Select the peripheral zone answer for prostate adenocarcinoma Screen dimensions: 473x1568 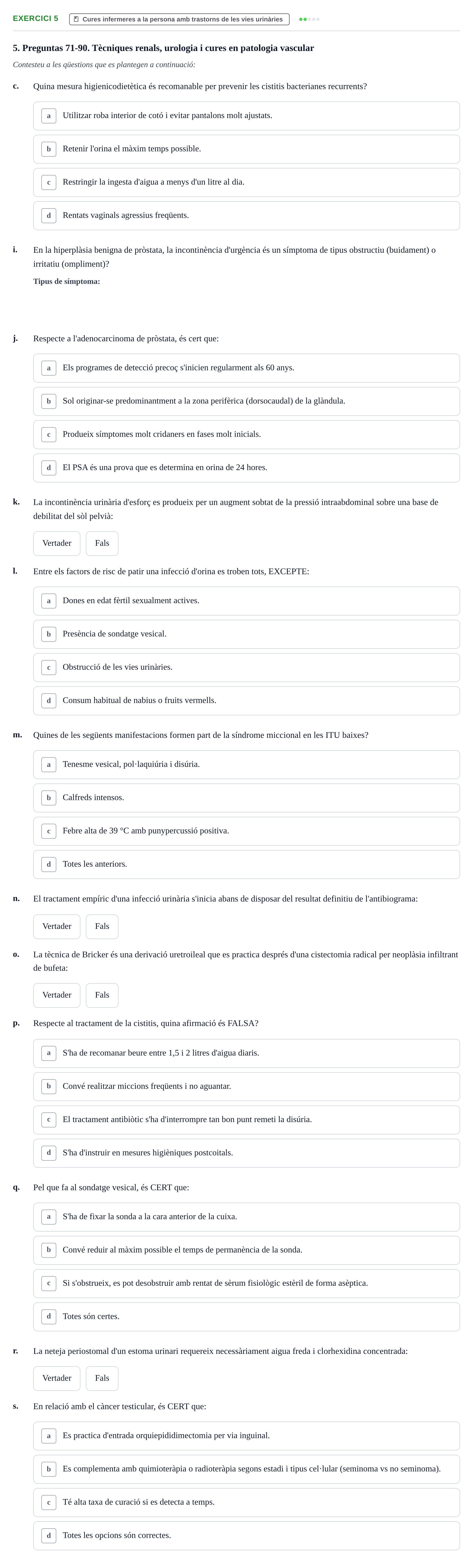(246, 401)
